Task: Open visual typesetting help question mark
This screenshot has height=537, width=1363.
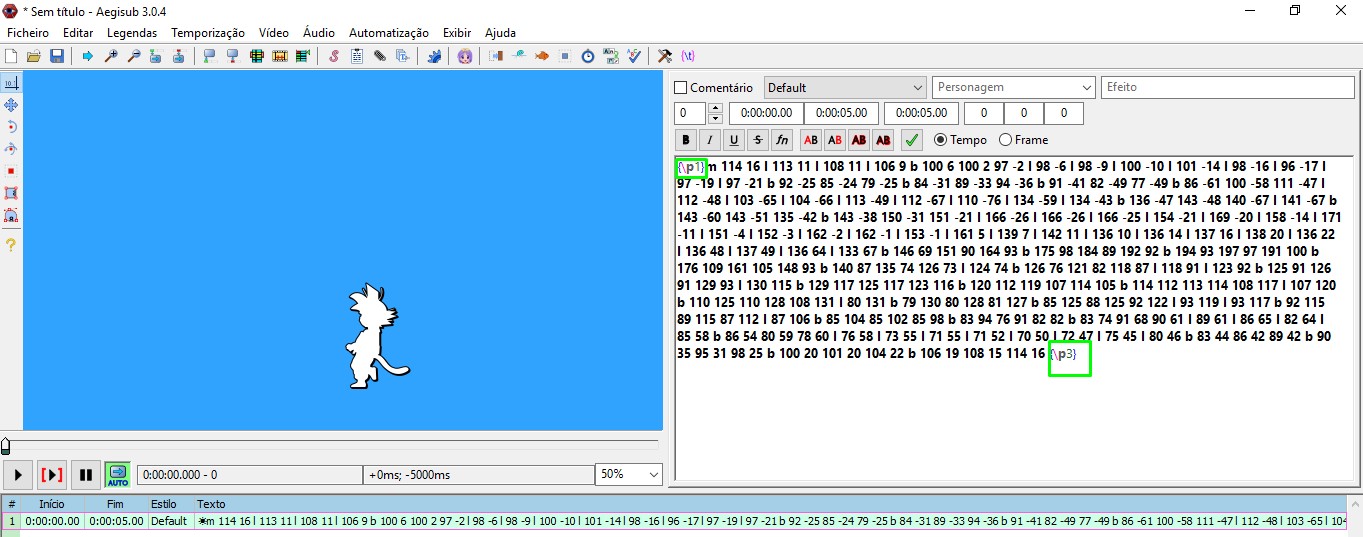Action: 11,244
